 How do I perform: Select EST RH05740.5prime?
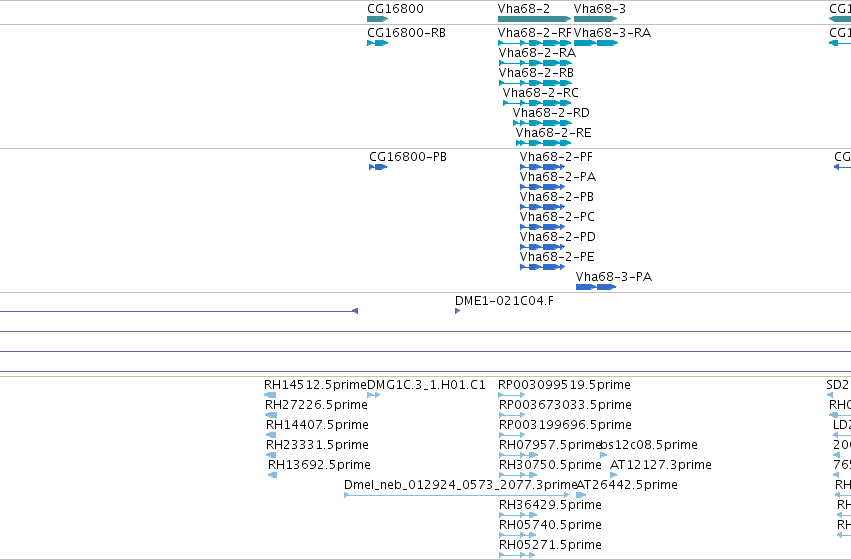click(517, 535)
